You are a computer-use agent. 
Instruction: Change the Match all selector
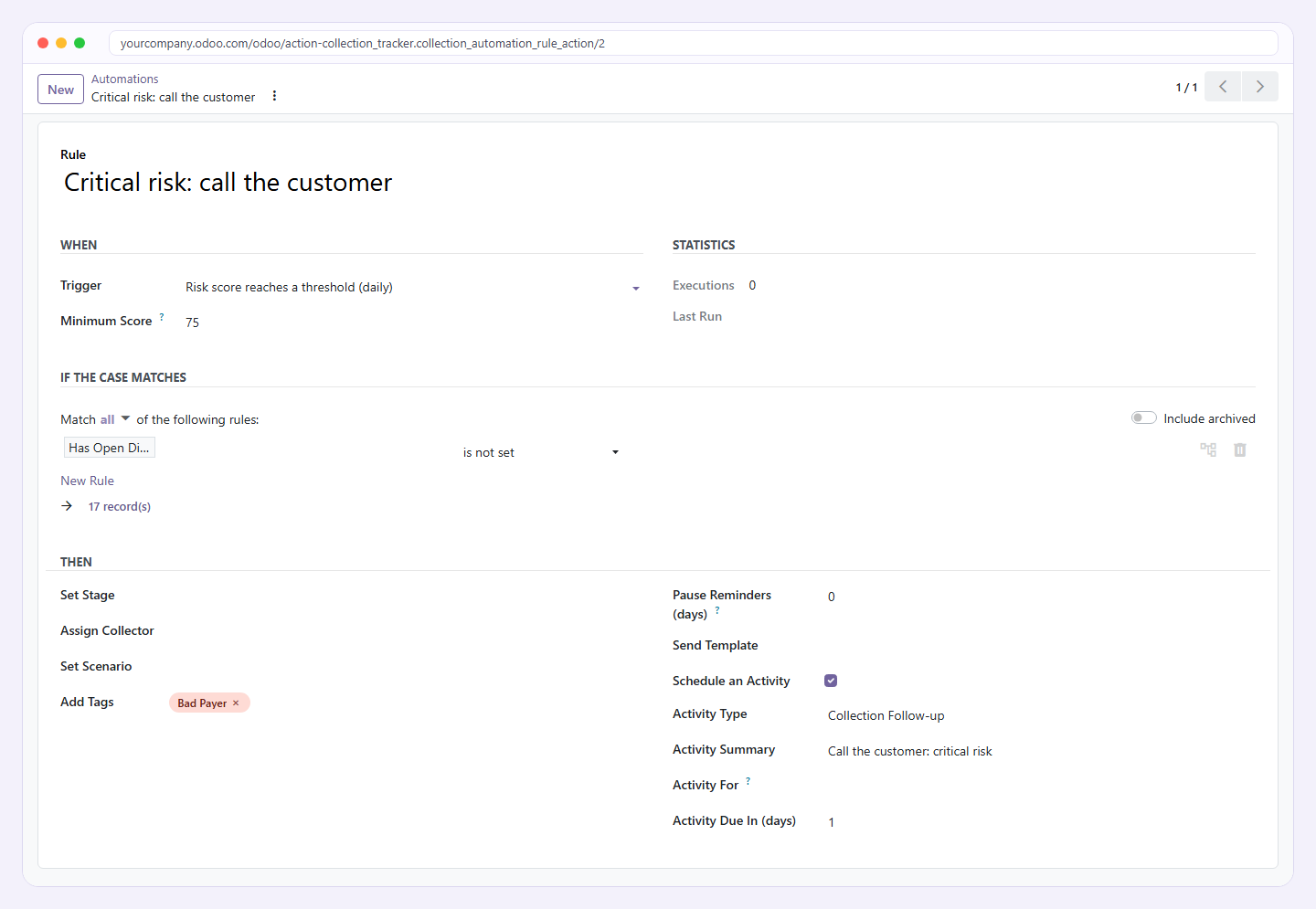tap(115, 419)
